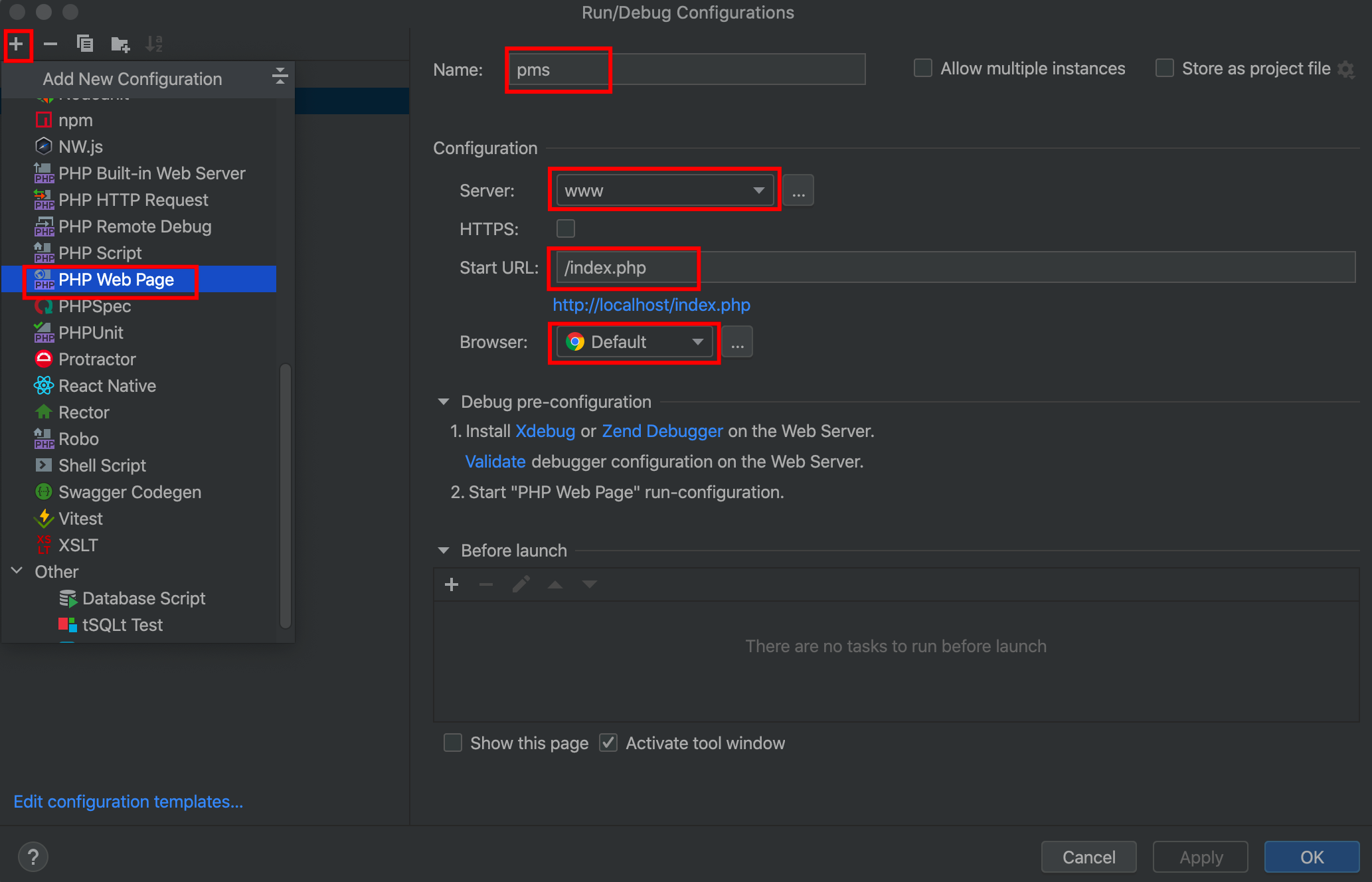
Task: Click the Remove Configuration minus icon
Action: click(50, 44)
